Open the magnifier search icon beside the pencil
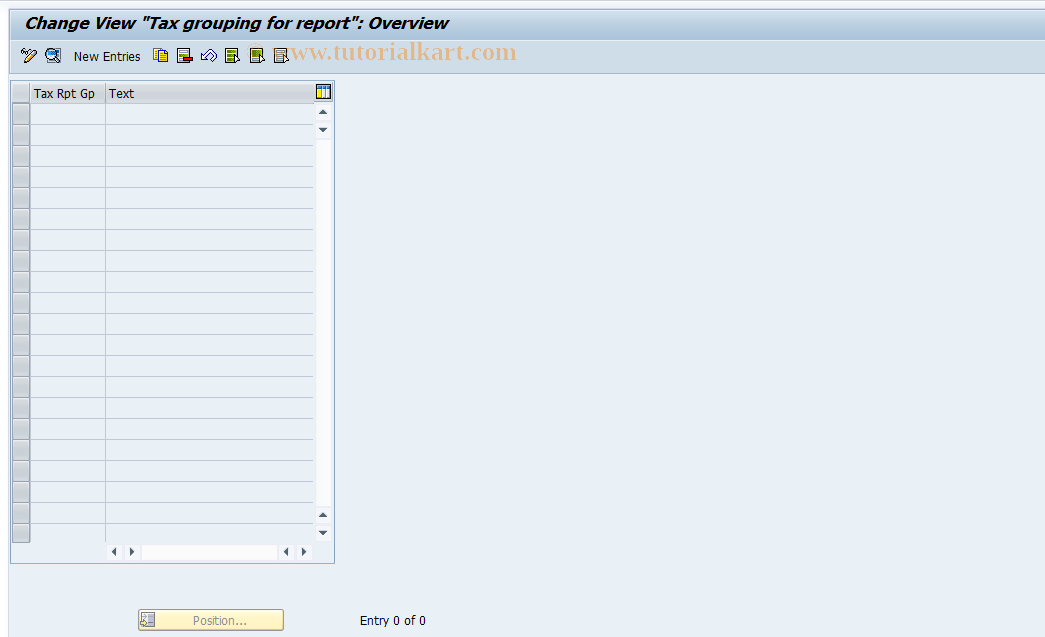The height and width of the screenshot is (637, 1045). [x=53, y=56]
